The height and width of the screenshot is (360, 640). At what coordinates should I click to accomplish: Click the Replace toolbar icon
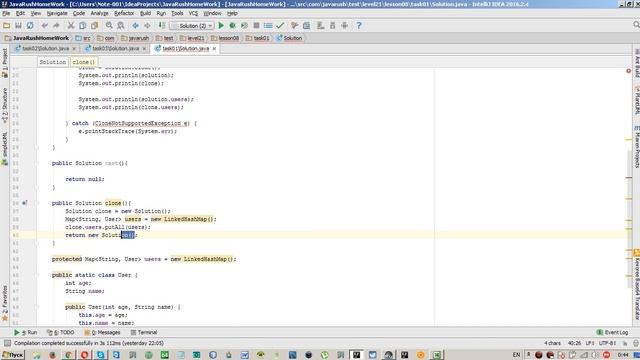(121, 25)
